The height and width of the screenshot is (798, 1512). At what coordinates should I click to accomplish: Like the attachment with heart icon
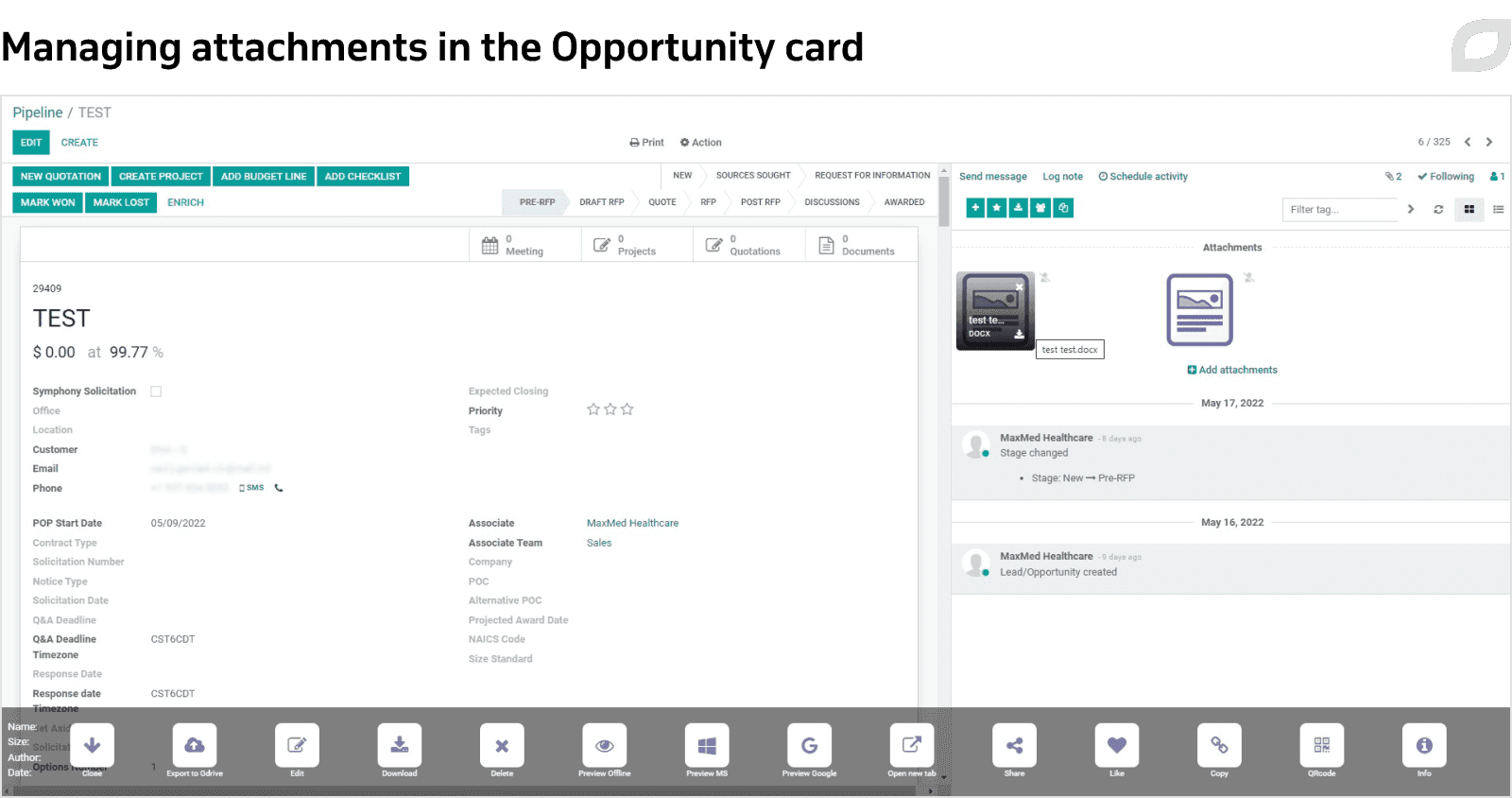1117,745
